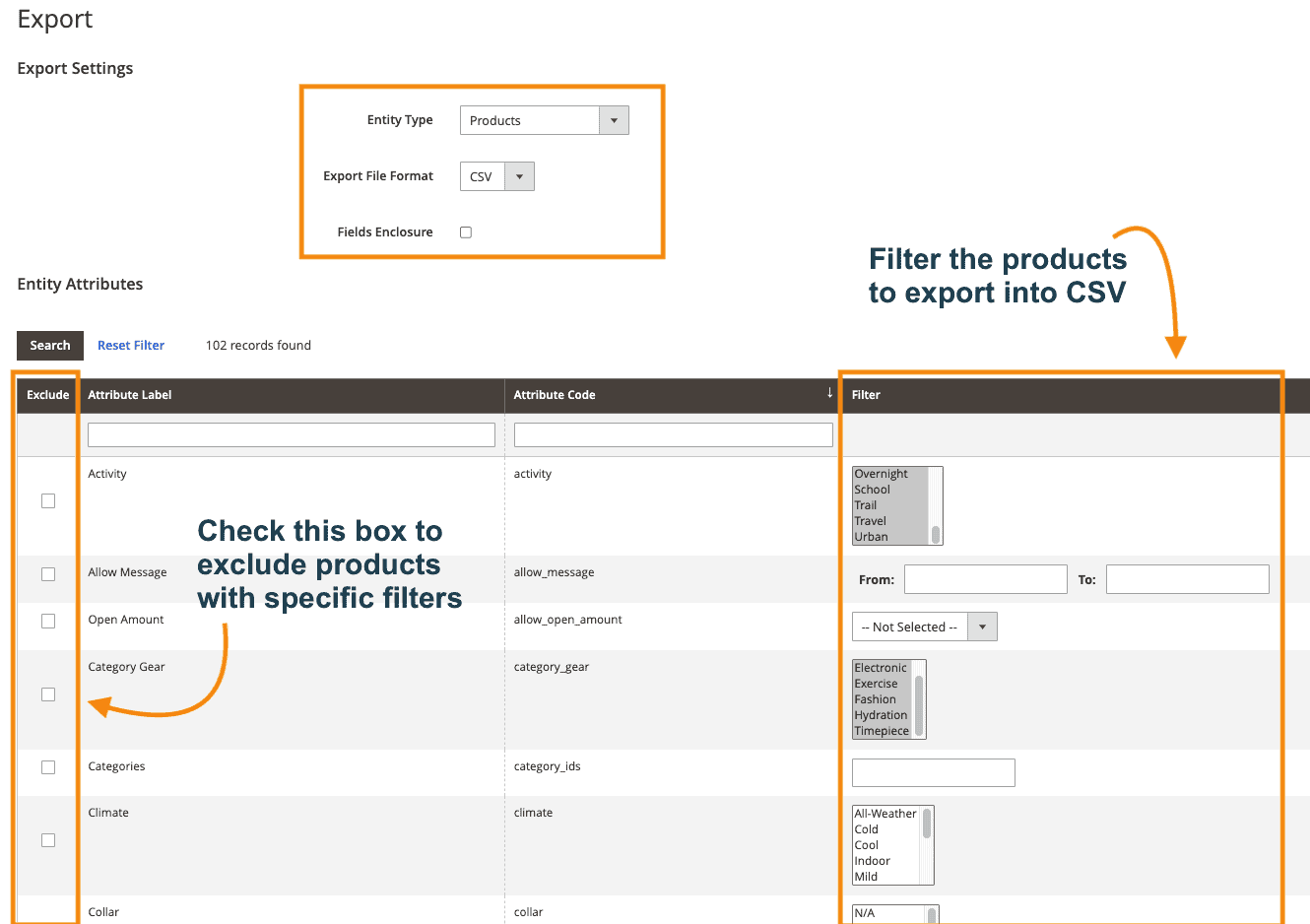Click the Attribute Code search box

pos(673,433)
